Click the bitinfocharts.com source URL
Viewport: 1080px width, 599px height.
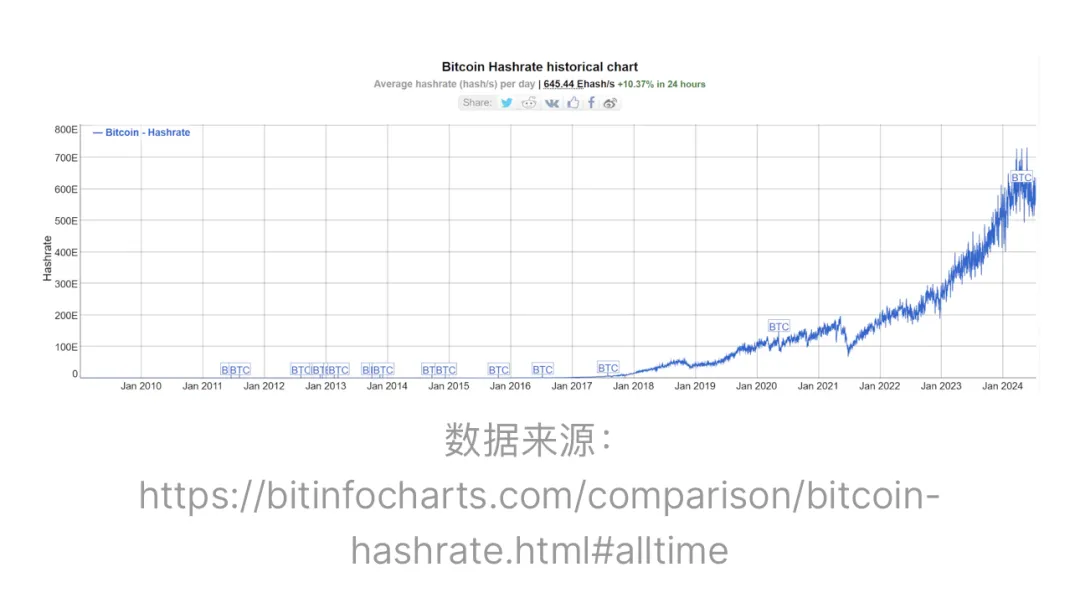pos(539,521)
